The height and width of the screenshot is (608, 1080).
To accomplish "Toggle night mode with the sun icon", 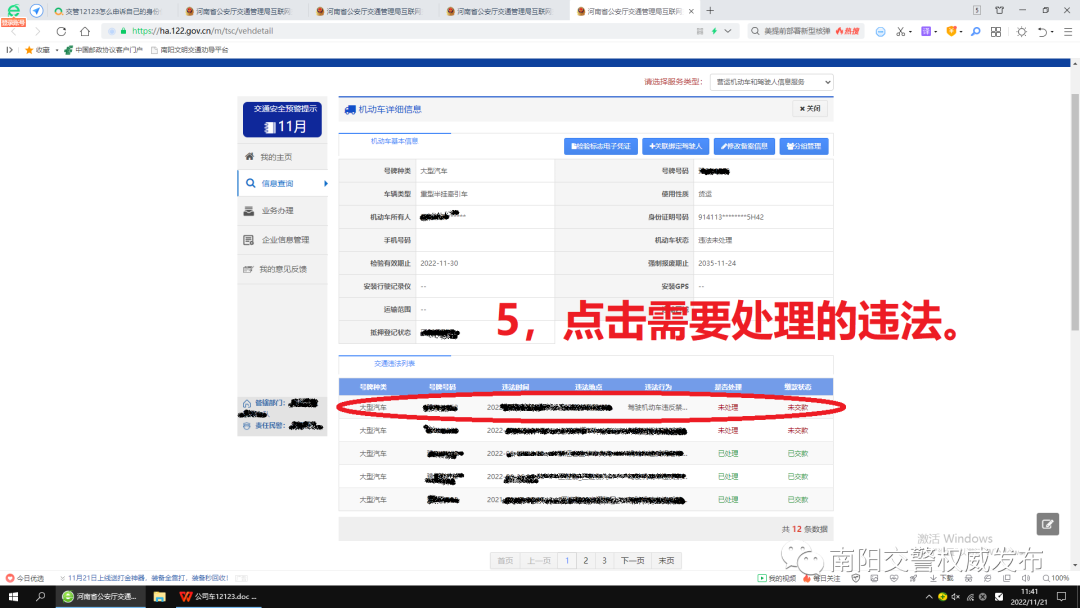I will [x=1022, y=31].
